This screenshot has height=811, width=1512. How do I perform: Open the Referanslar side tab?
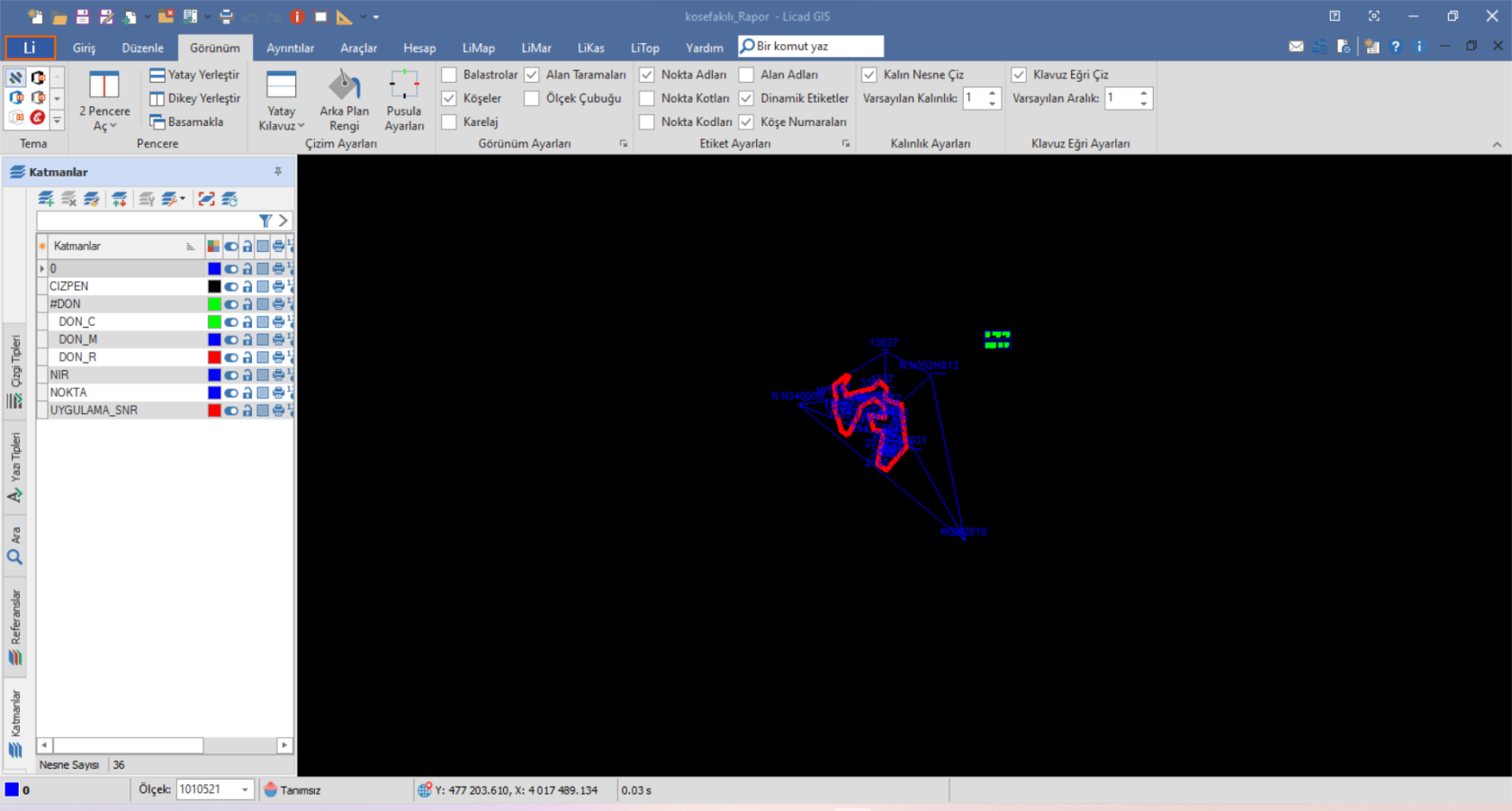15,626
